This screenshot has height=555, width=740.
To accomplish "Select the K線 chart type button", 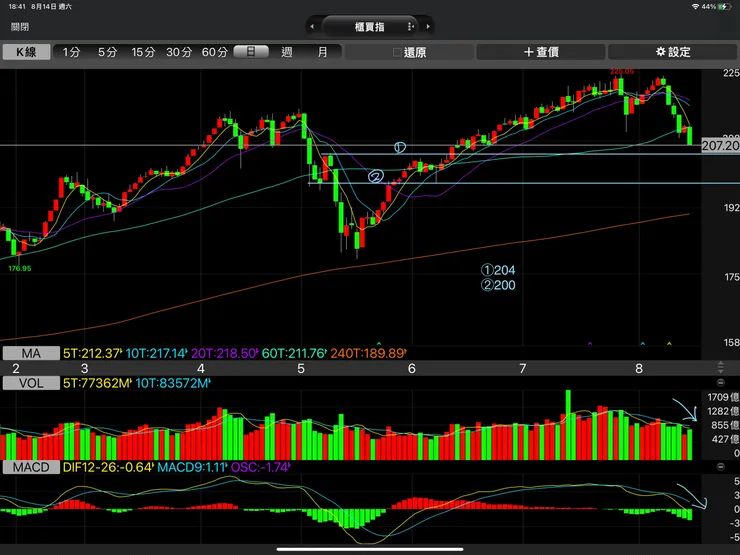I will coord(26,52).
